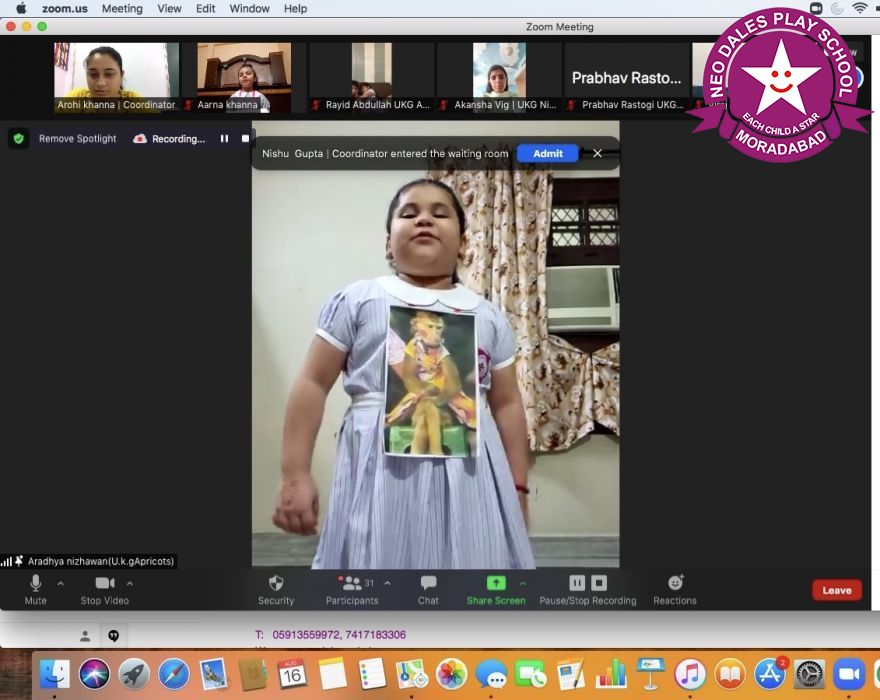Expand audio options arrow next to Mute
The image size is (880, 700).
(60, 583)
